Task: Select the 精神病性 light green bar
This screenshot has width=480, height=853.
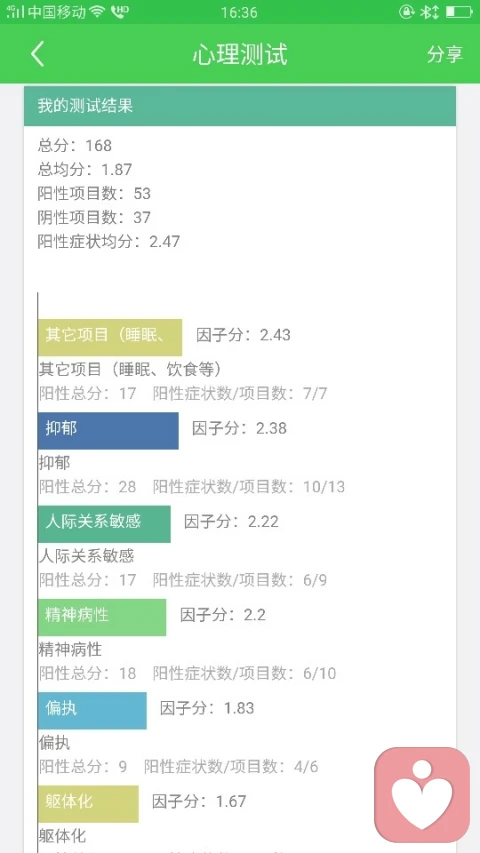Action: point(102,617)
